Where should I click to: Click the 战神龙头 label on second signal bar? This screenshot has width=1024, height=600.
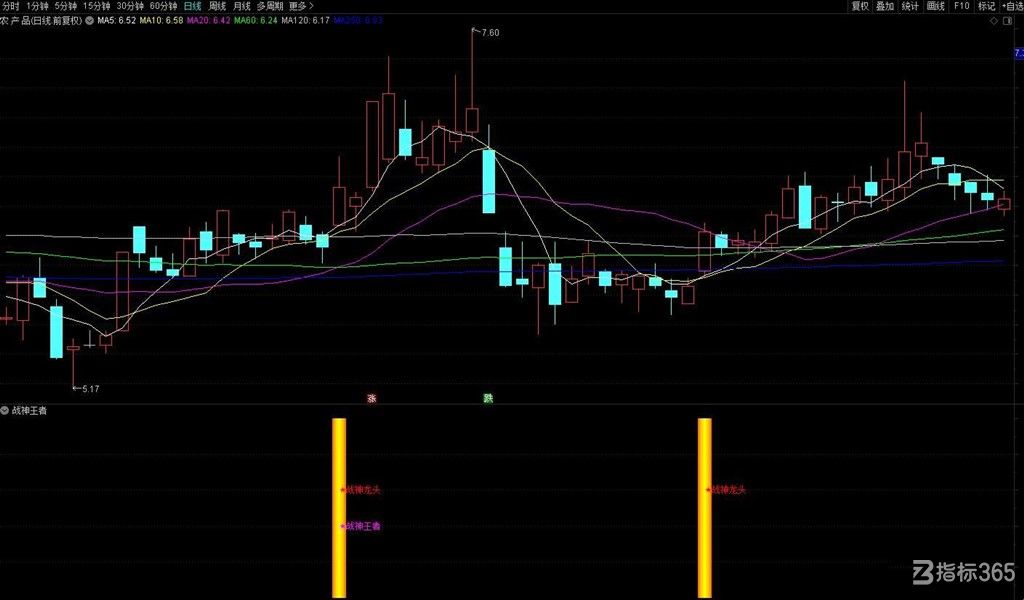727,490
